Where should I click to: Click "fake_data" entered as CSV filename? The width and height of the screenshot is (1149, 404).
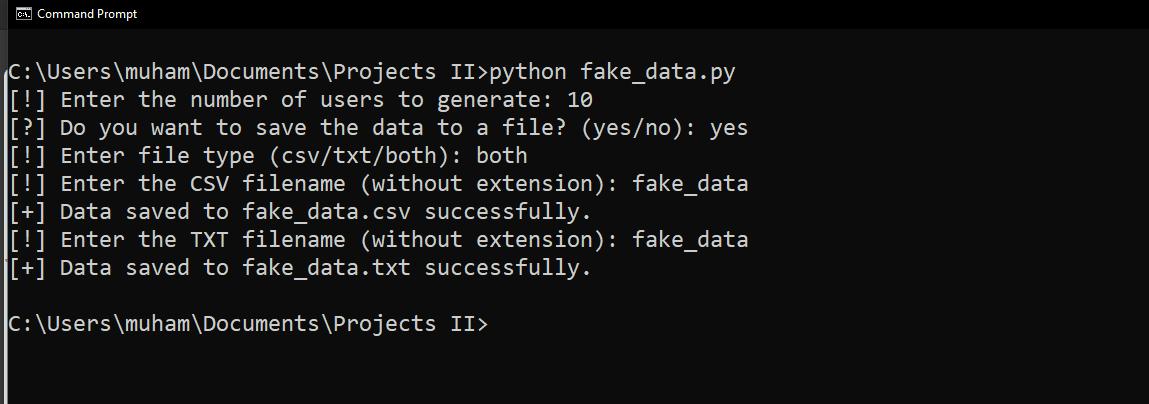point(690,184)
